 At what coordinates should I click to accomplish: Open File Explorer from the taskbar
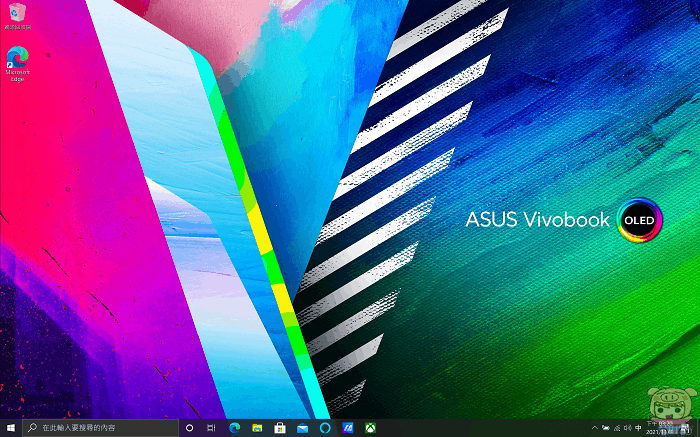tap(257, 428)
